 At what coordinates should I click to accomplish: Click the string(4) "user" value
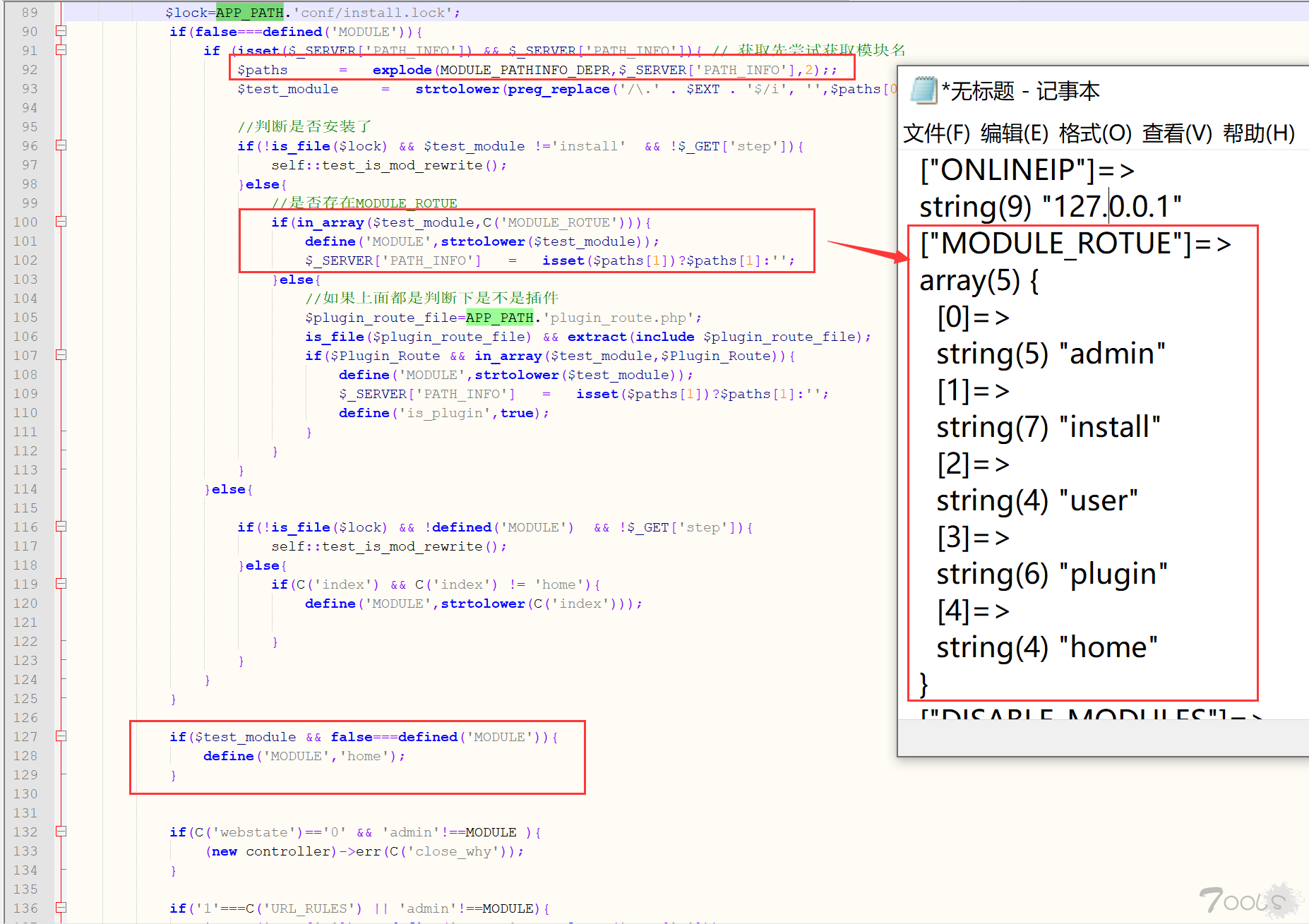tap(1037, 500)
